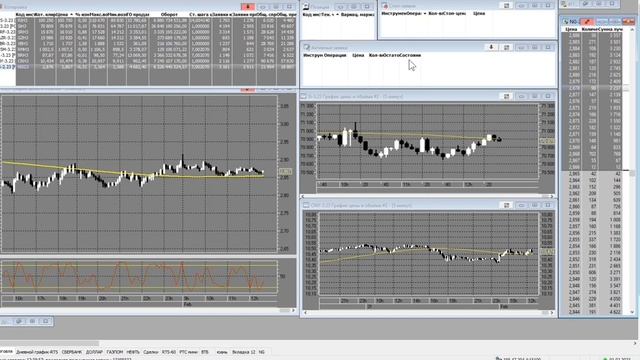Click the upper right chart window title icon
This screenshot has width=640, height=360.
304,96
